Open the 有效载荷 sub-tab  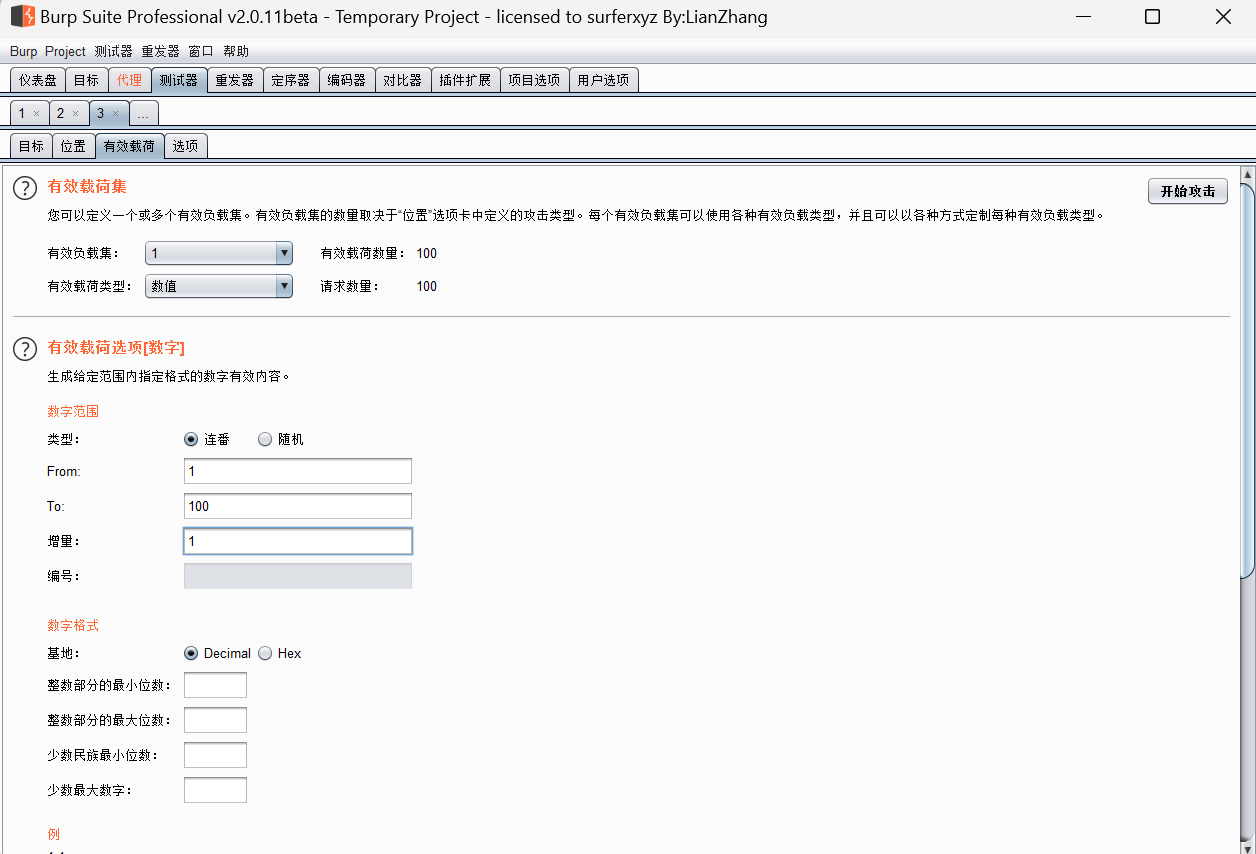[129, 146]
